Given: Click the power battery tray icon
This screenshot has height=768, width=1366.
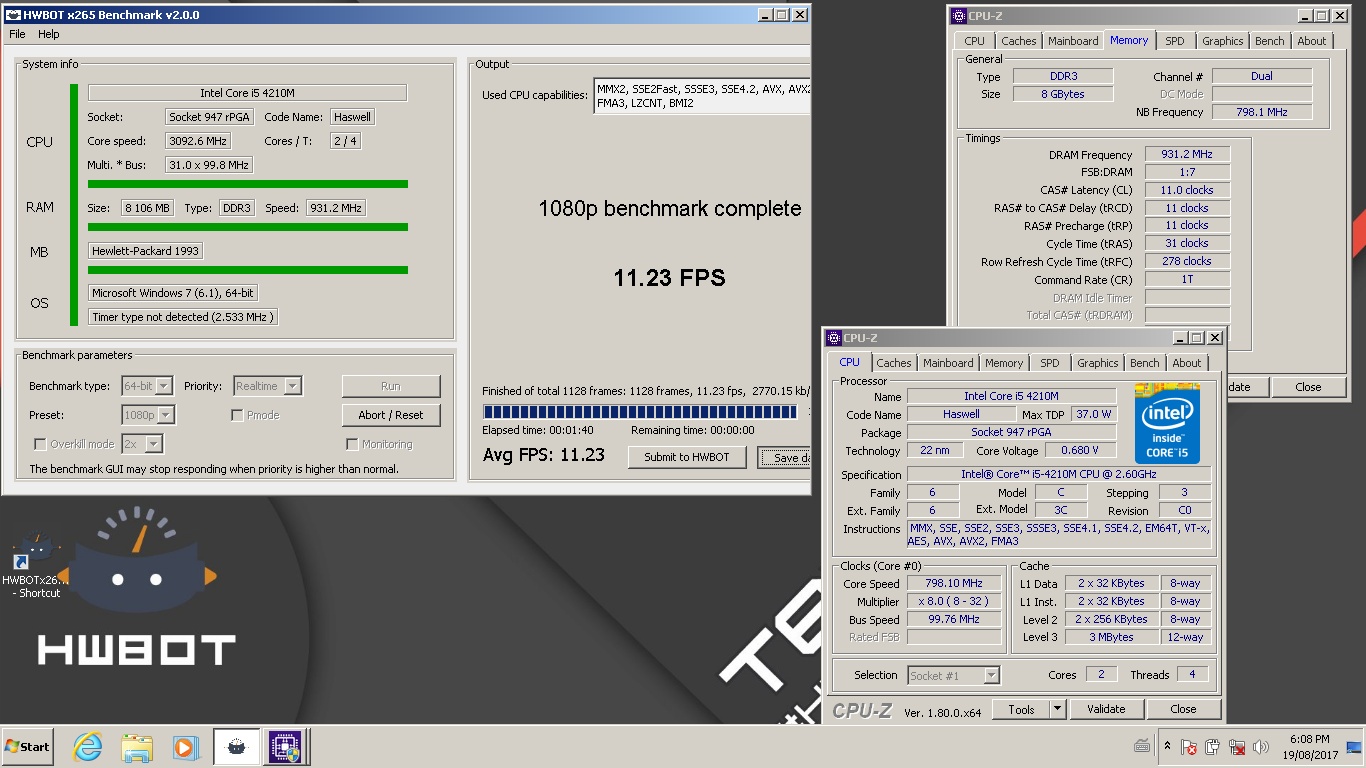Looking at the screenshot, I should tap(1213, 746).
